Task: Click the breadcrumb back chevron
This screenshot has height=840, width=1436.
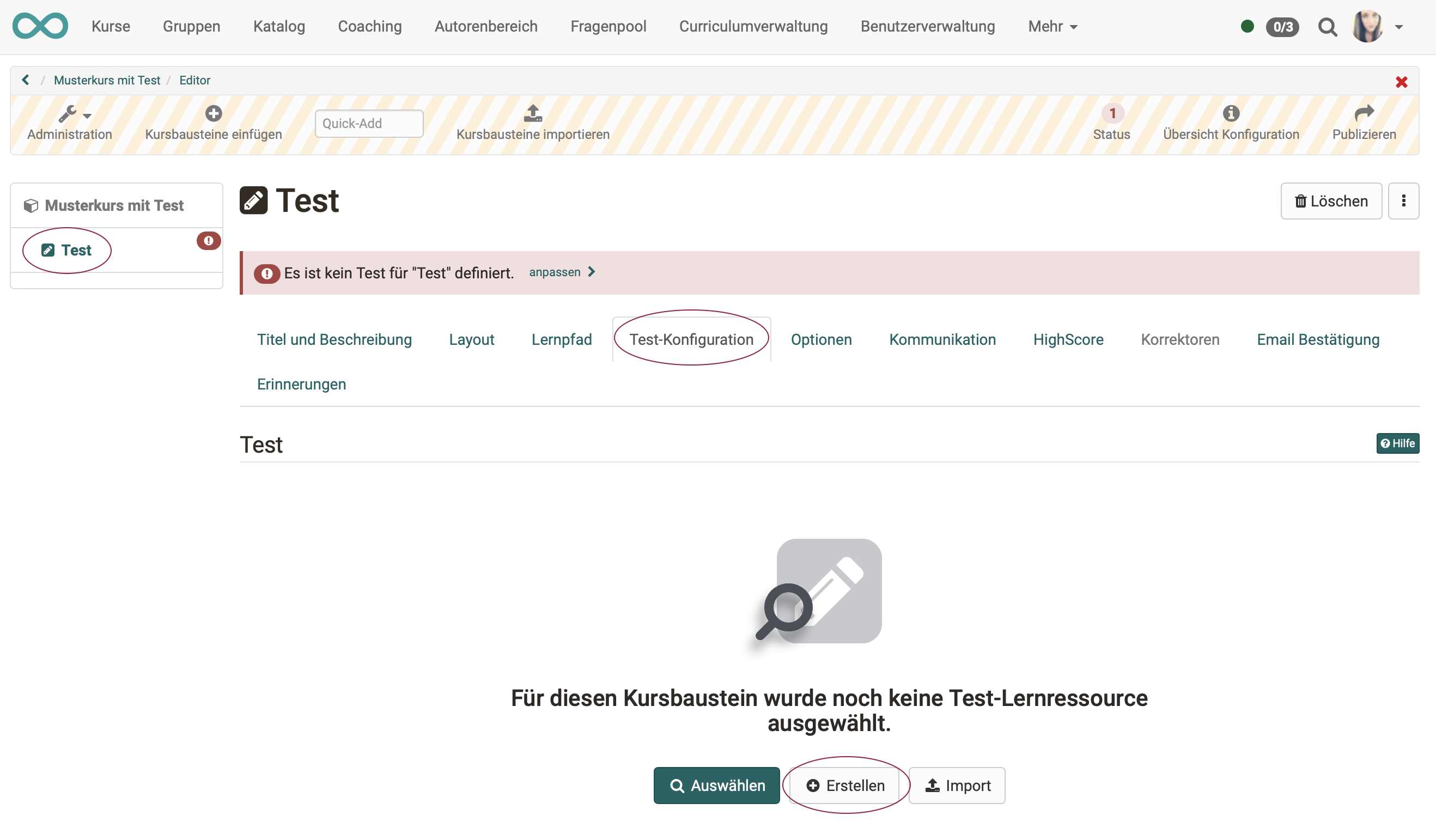Action: pyautogui.click(x=25, y=80)
